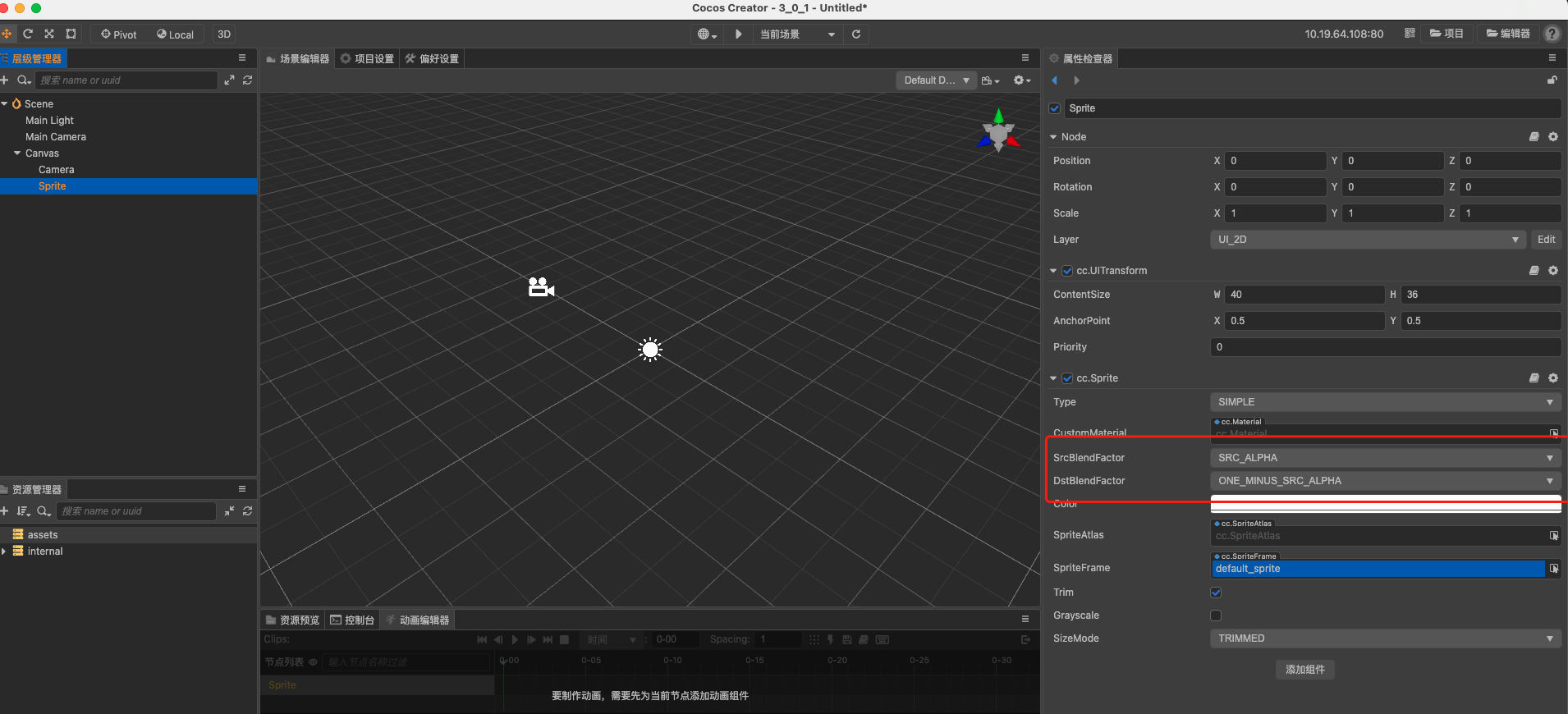Enable the Grayscale checkbox
The height and width of the screenshot is (714, 1568).
(1216, 616)
